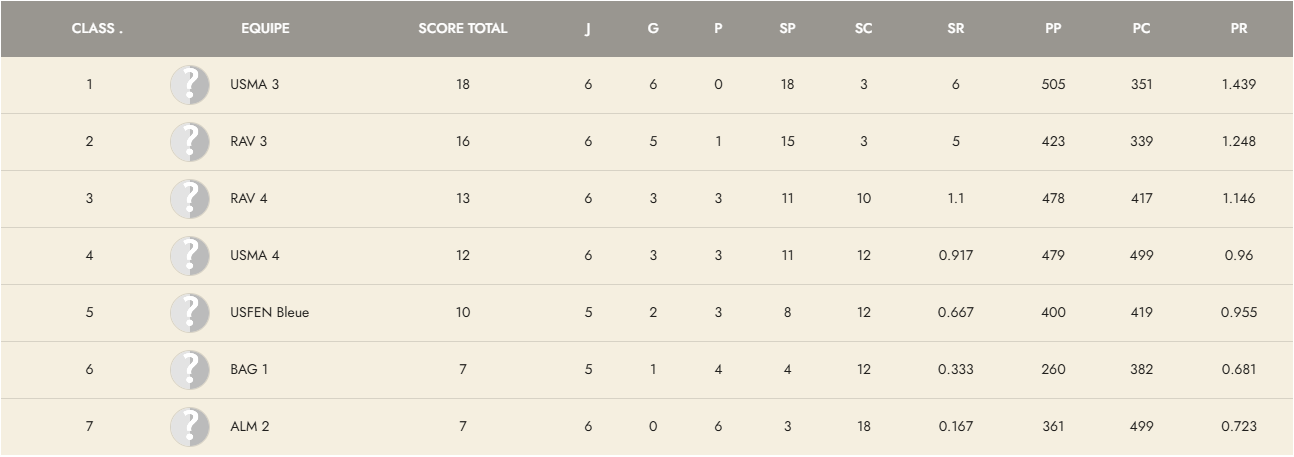Click the EQUIPE column header
The height and width of the screenshot is (457, 1294).
pos(265,29)
